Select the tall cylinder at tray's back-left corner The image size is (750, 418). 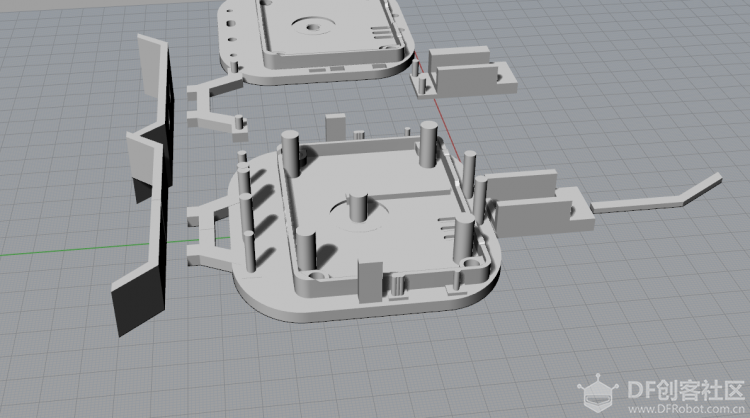click(290, 154)
